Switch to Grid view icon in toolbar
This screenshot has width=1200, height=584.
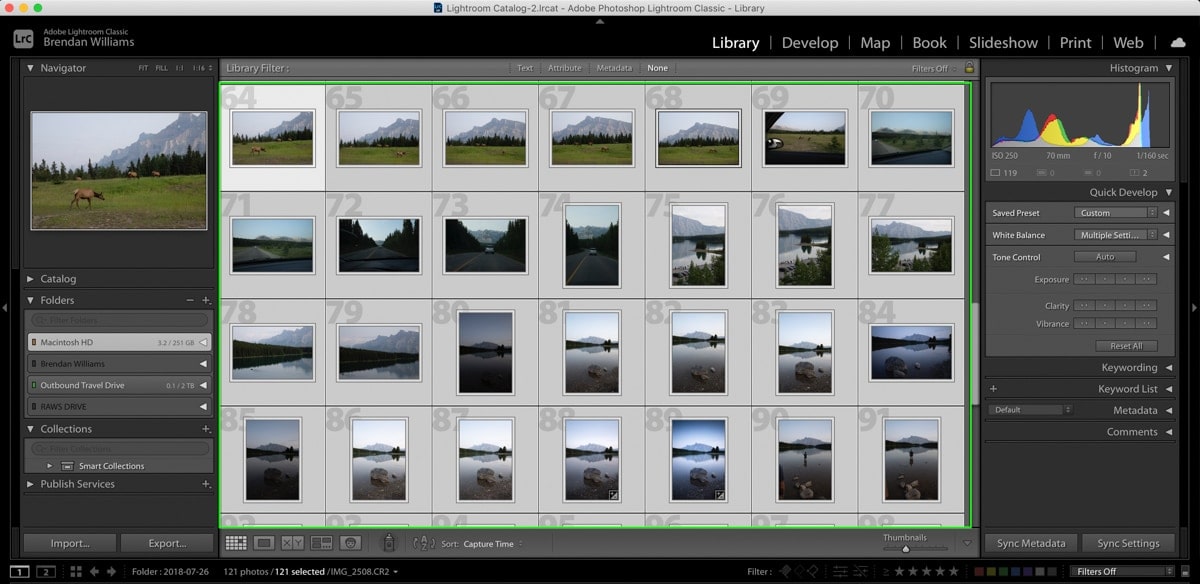(x=236, y=543)
